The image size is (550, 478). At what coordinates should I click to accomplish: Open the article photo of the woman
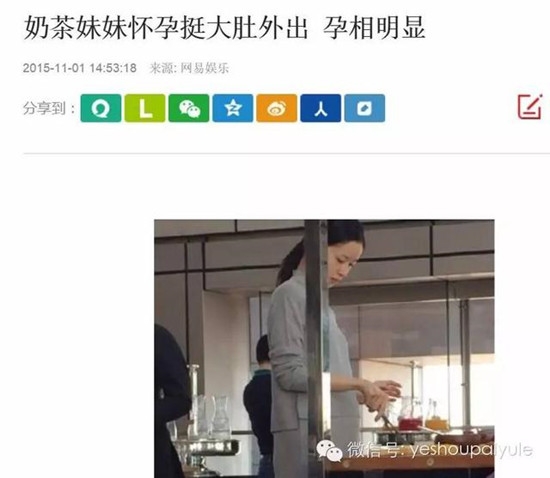coord(324,349)
